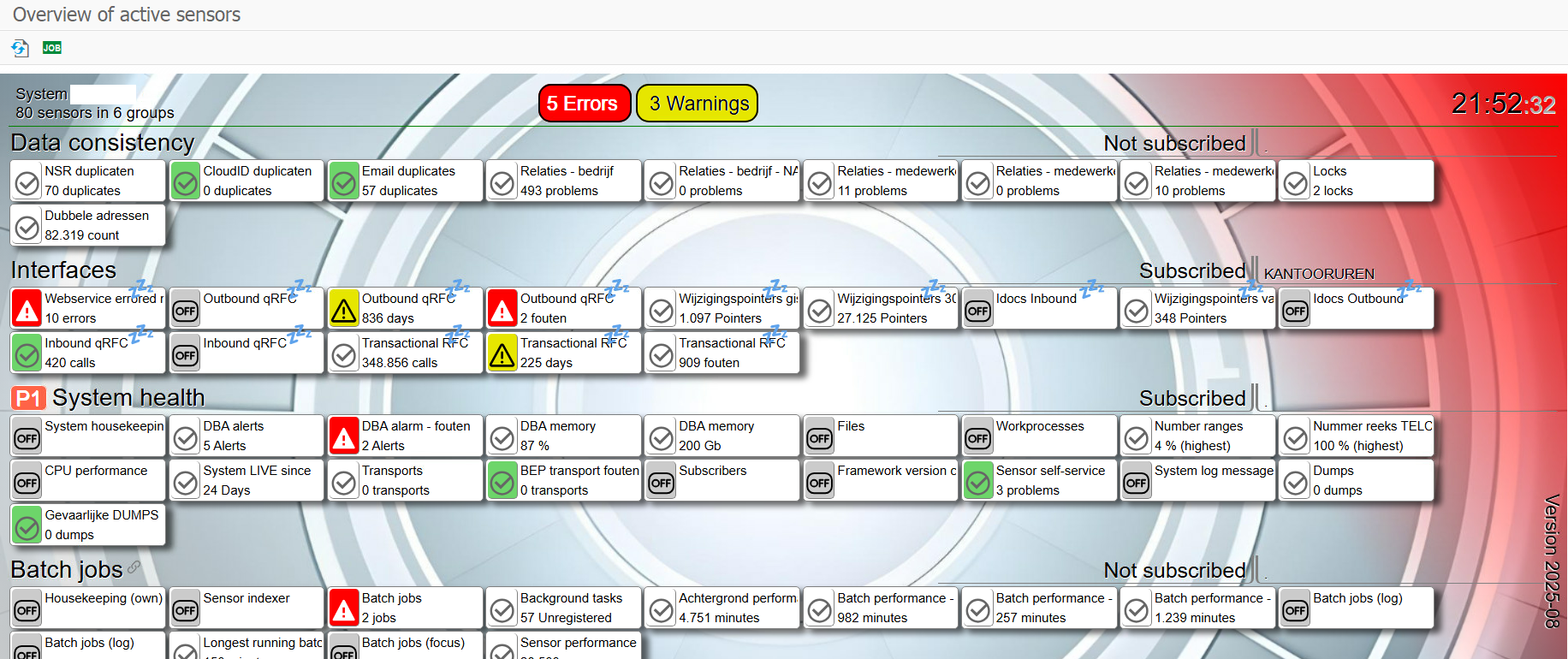Click the green JOB toolbar icon

point(52,48)
